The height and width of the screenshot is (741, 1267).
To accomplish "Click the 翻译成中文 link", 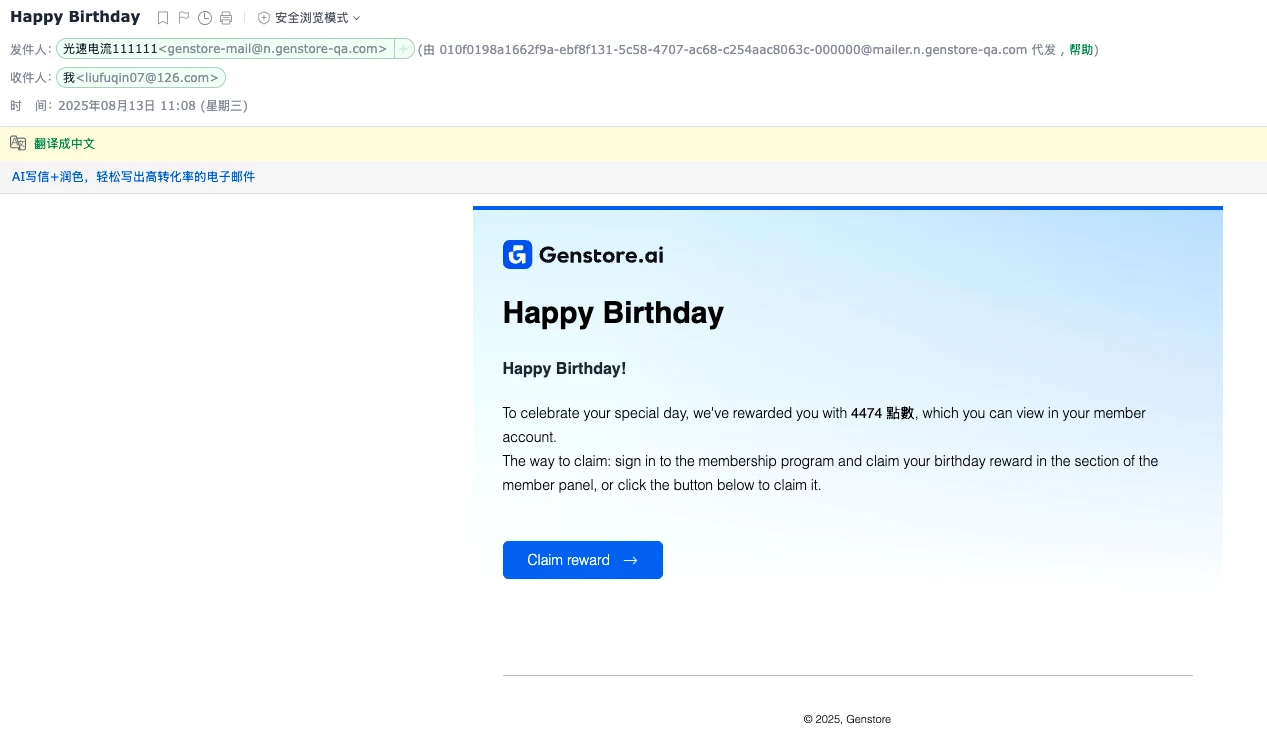I will 64,144.
